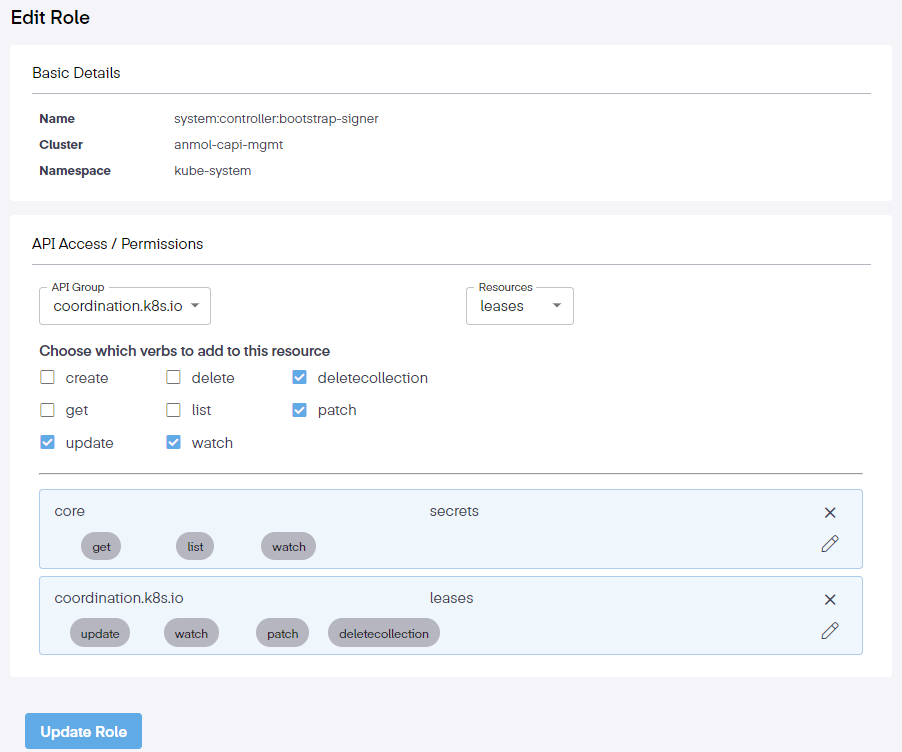Click the deletecollection chip in leases rule
Screen dimensions: 902x752
(x=383, y=634)
